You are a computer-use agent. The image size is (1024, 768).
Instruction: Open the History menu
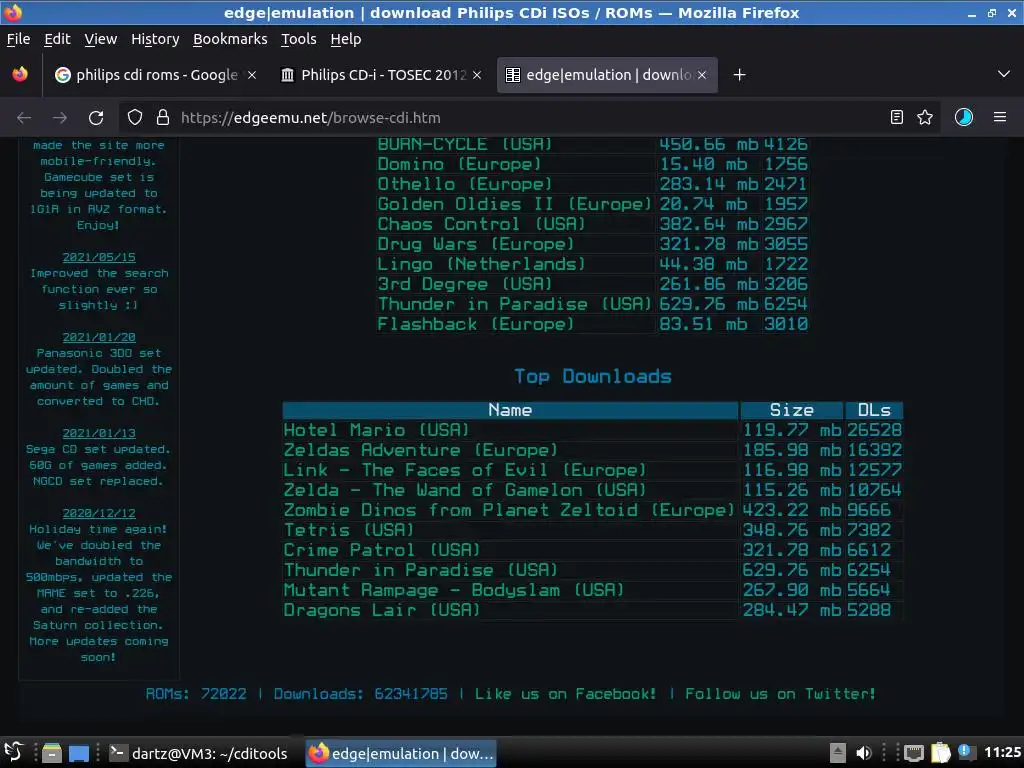click(155, 39)
